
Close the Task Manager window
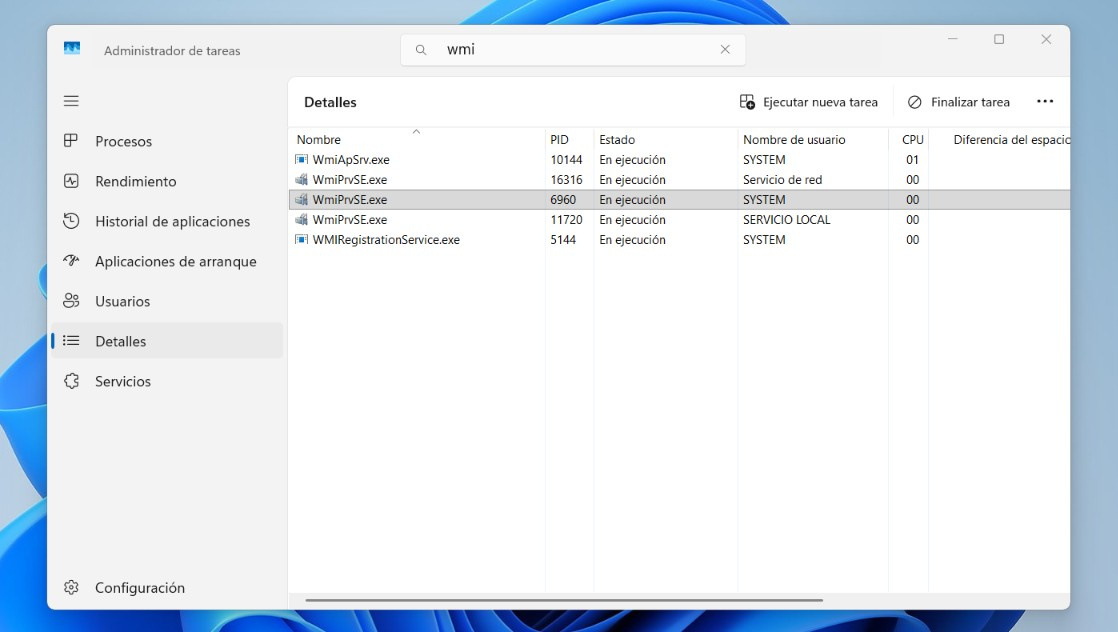pyautogui.click(x=1046, y=39)
